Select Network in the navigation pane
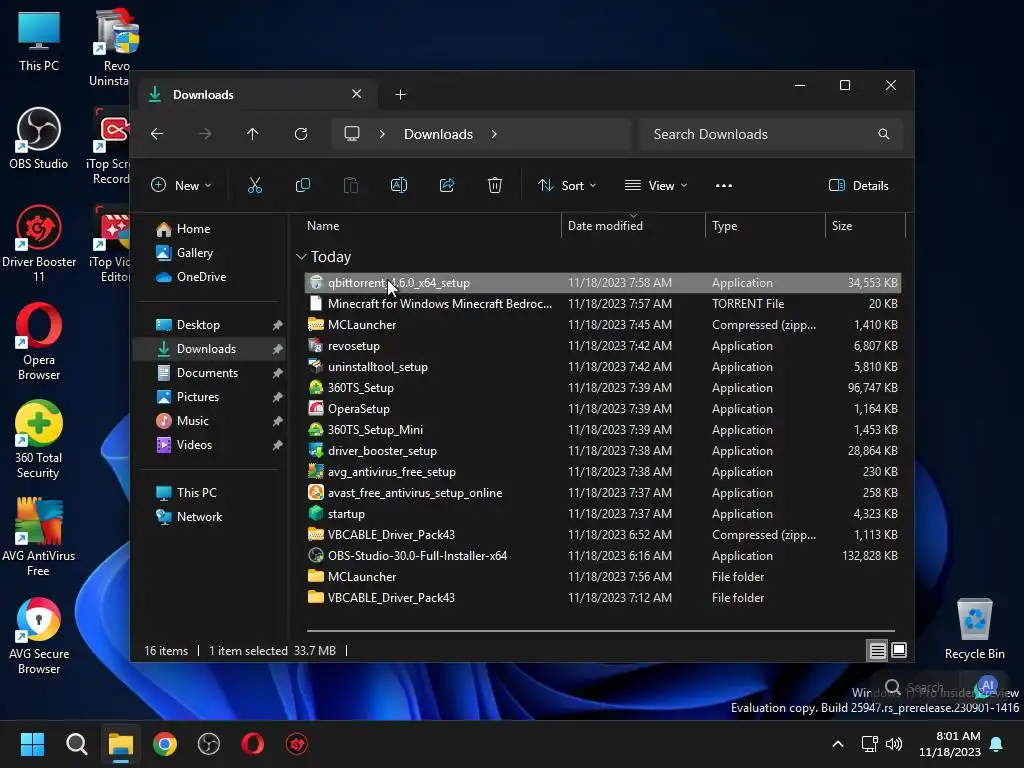 189,517
